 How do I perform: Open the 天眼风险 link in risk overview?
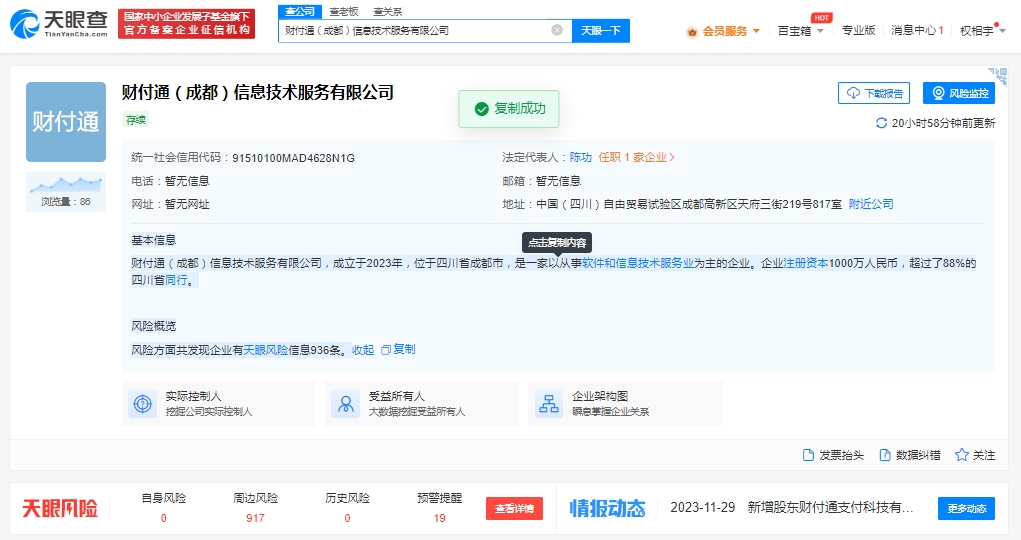click(x=265, y=350)
